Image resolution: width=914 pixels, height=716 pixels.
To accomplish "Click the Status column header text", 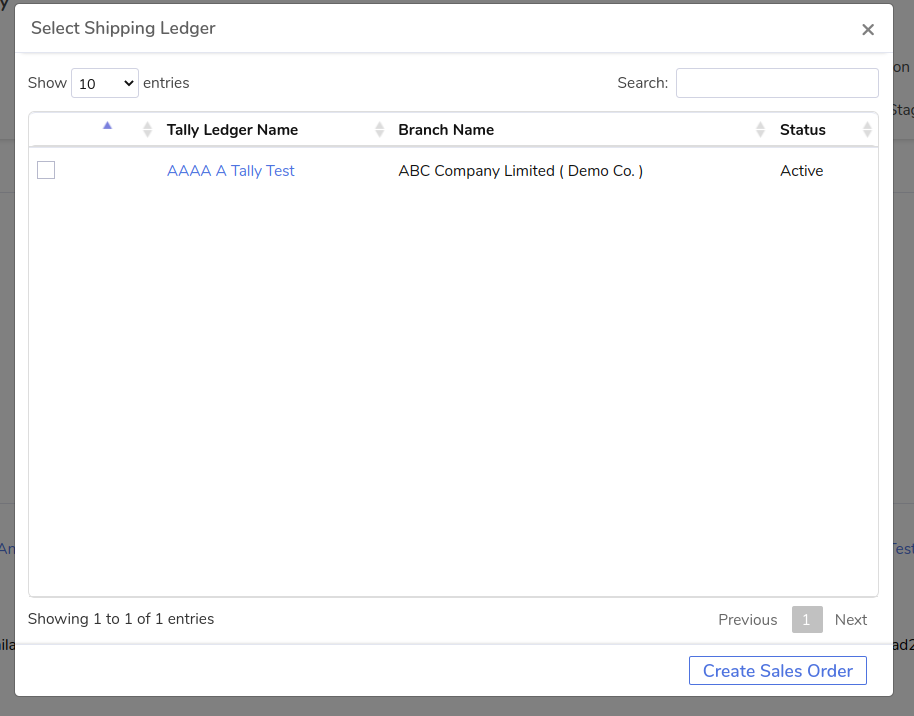I will [x=803, y=130].
